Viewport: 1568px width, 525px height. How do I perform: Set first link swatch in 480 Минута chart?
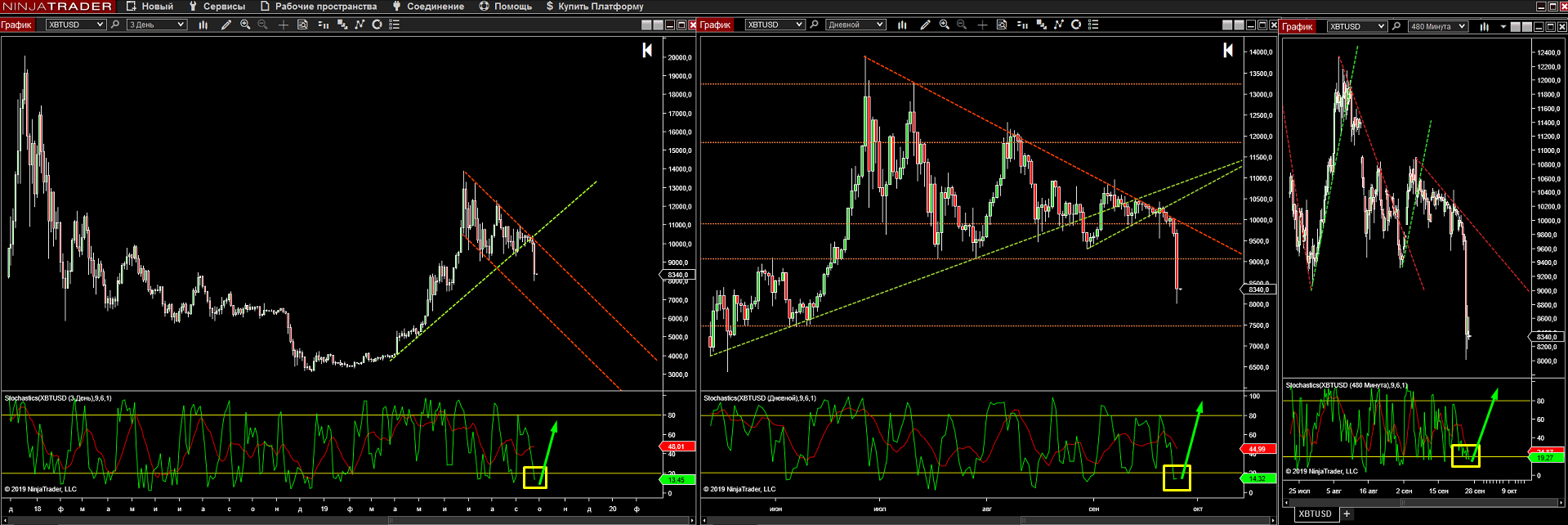tap(1516, 27)
